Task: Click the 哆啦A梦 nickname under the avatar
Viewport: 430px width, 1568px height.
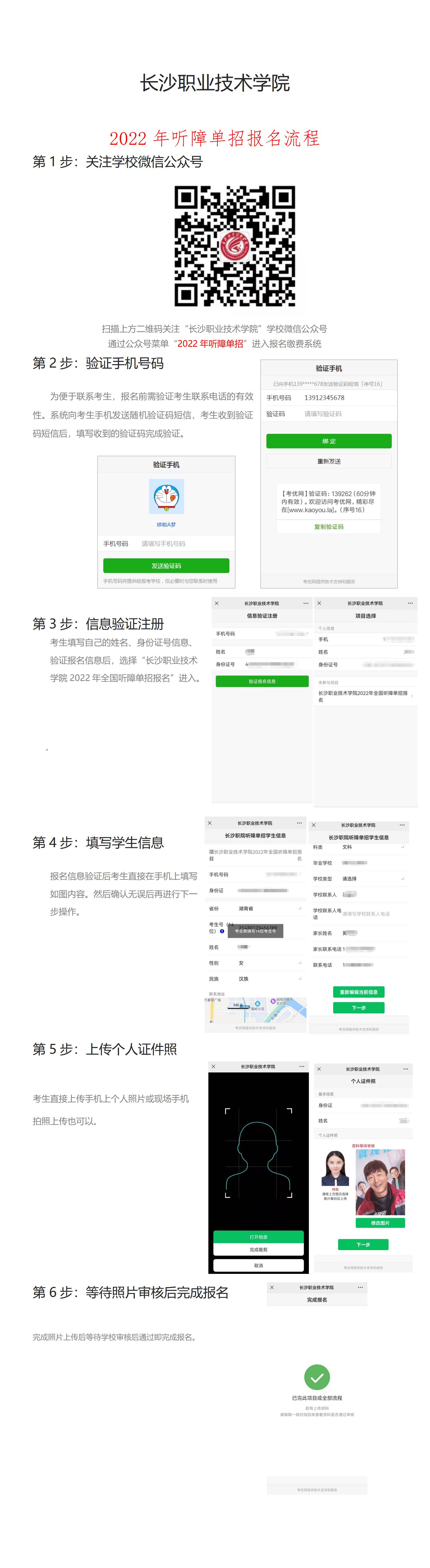Action: [166, 525]
